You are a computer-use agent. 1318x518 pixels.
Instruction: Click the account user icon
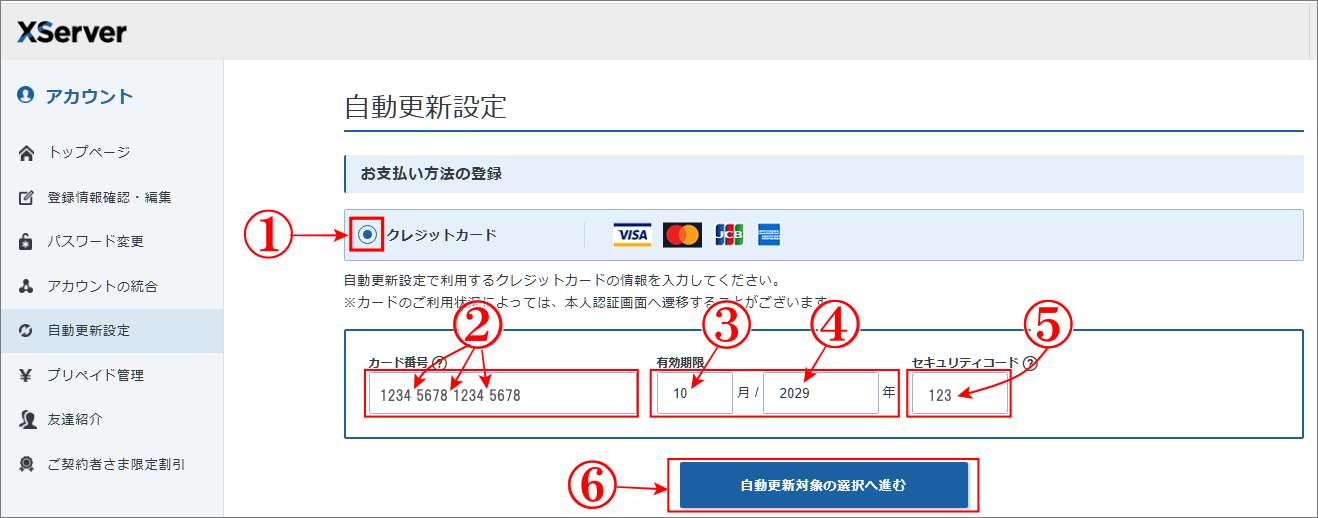pyautogui.click(x=26, y=96)
